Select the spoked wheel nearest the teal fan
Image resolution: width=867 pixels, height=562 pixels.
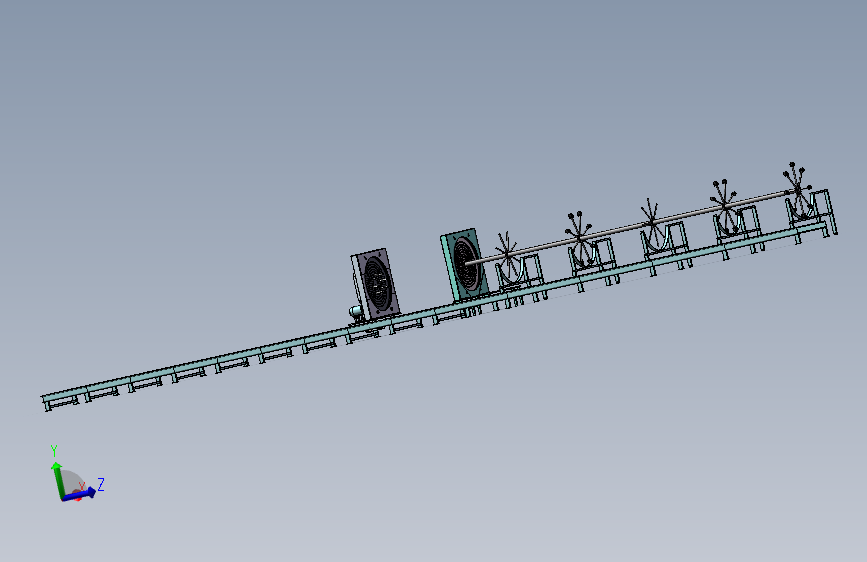pyautogui.click(x=506, y=254)
